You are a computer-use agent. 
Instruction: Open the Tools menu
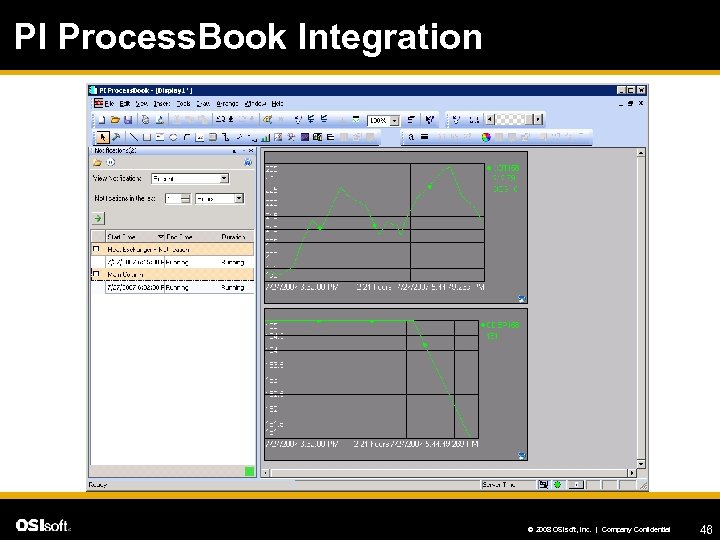pos(183,104)
